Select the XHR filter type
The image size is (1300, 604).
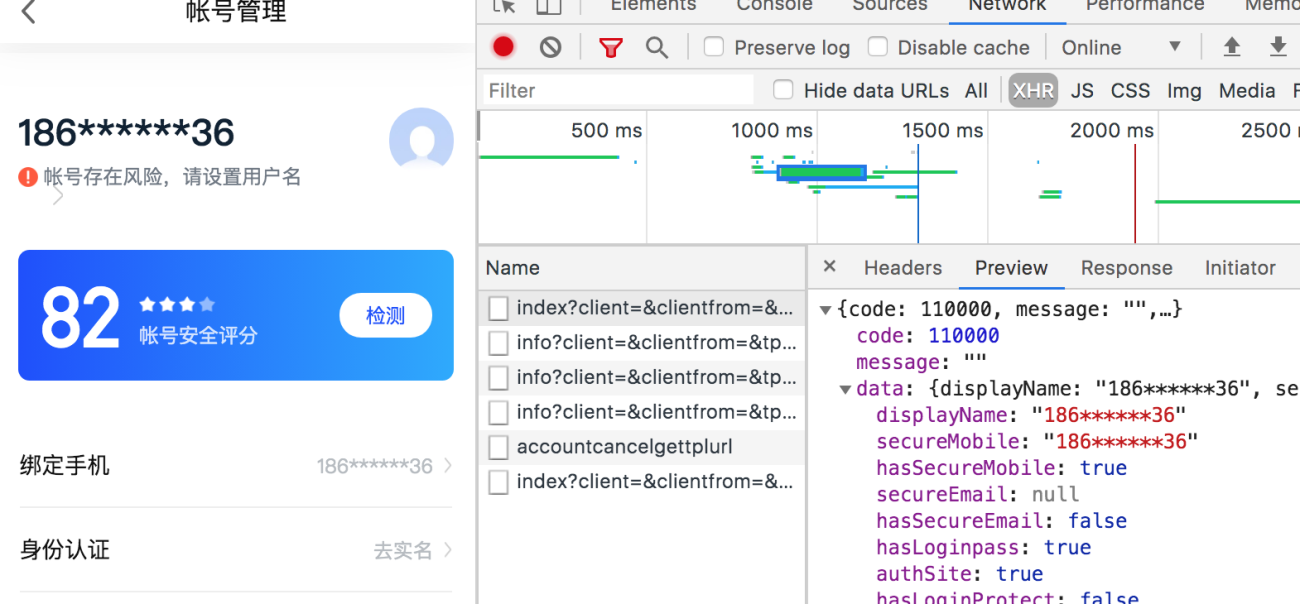1033,91
